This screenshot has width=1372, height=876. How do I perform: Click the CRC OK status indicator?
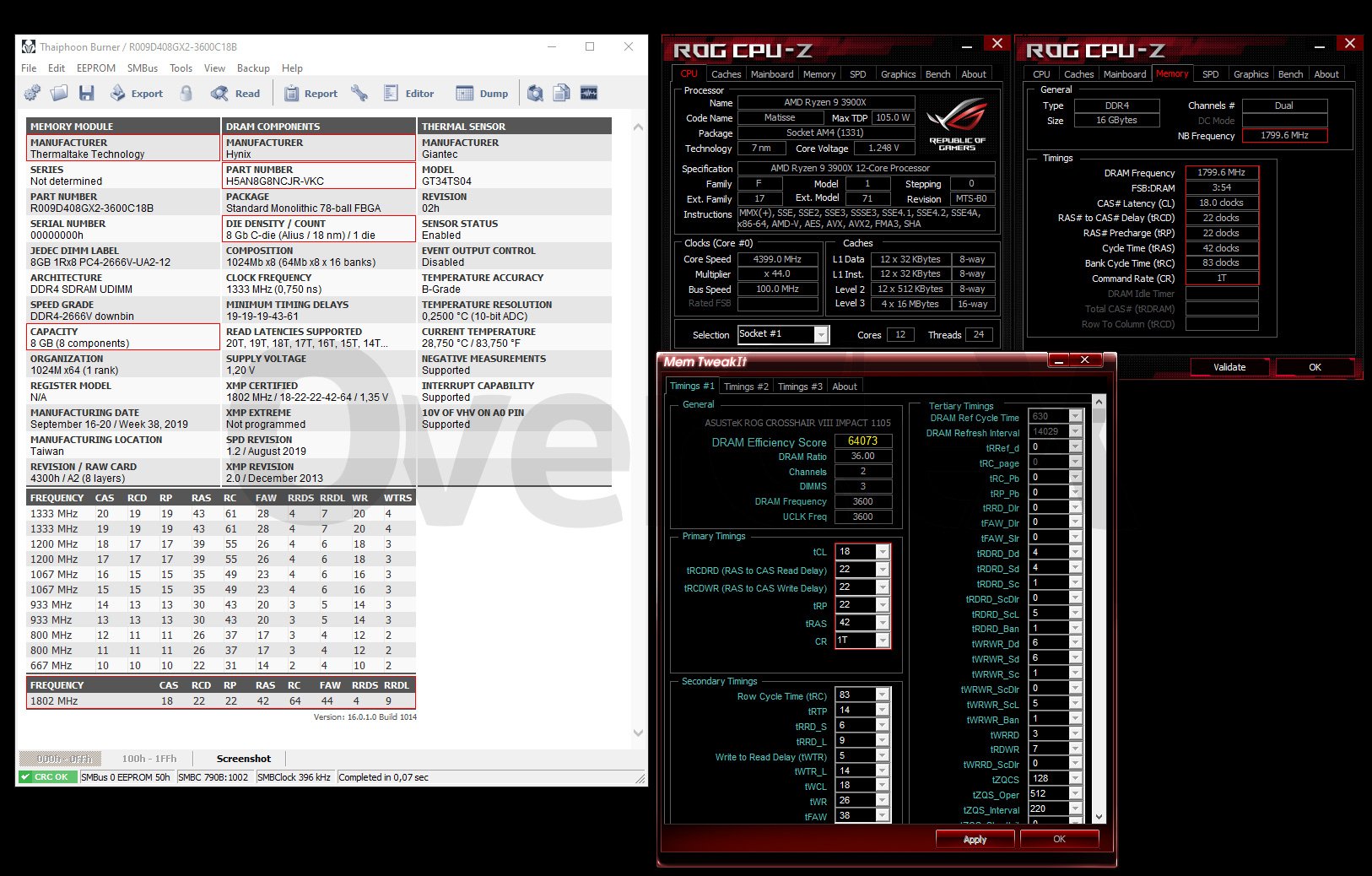tap(48, 777)
